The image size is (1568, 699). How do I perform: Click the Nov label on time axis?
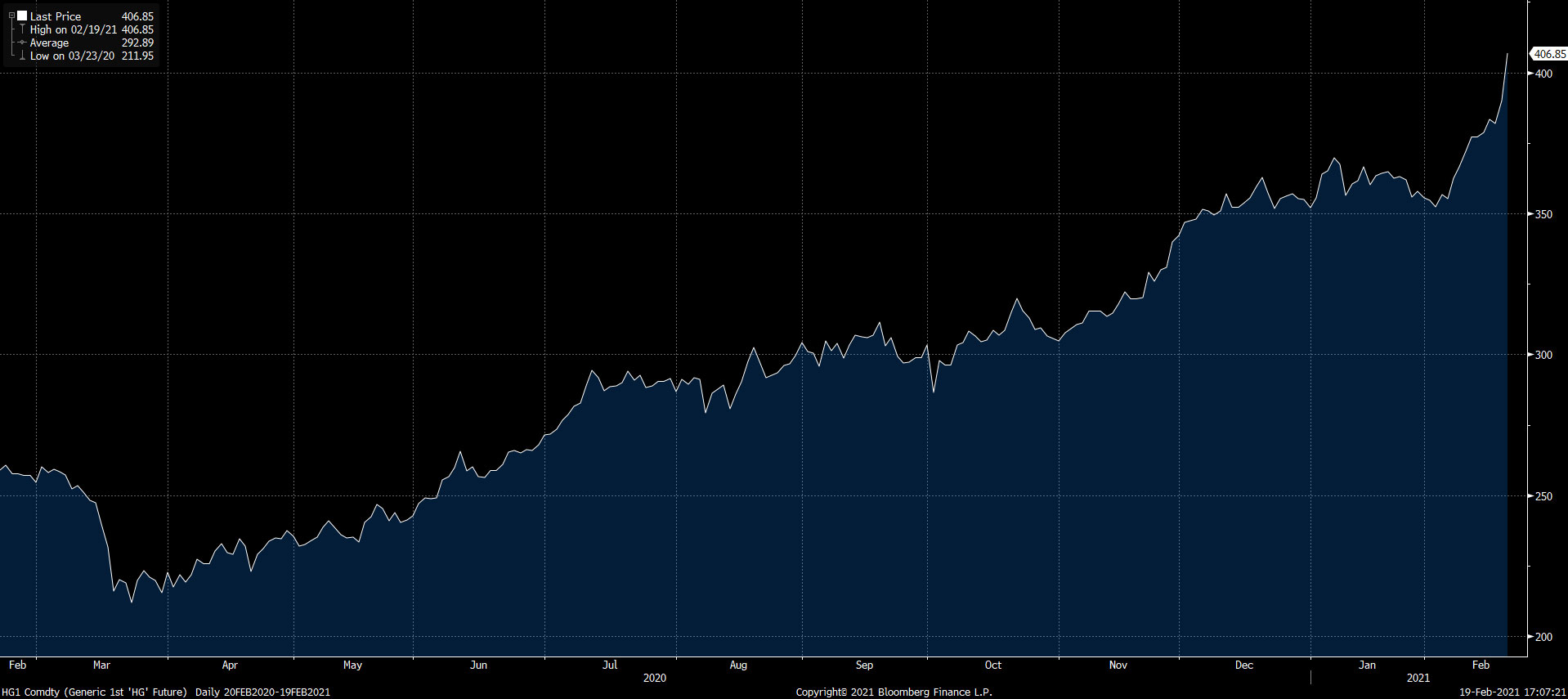(1118, 665)
